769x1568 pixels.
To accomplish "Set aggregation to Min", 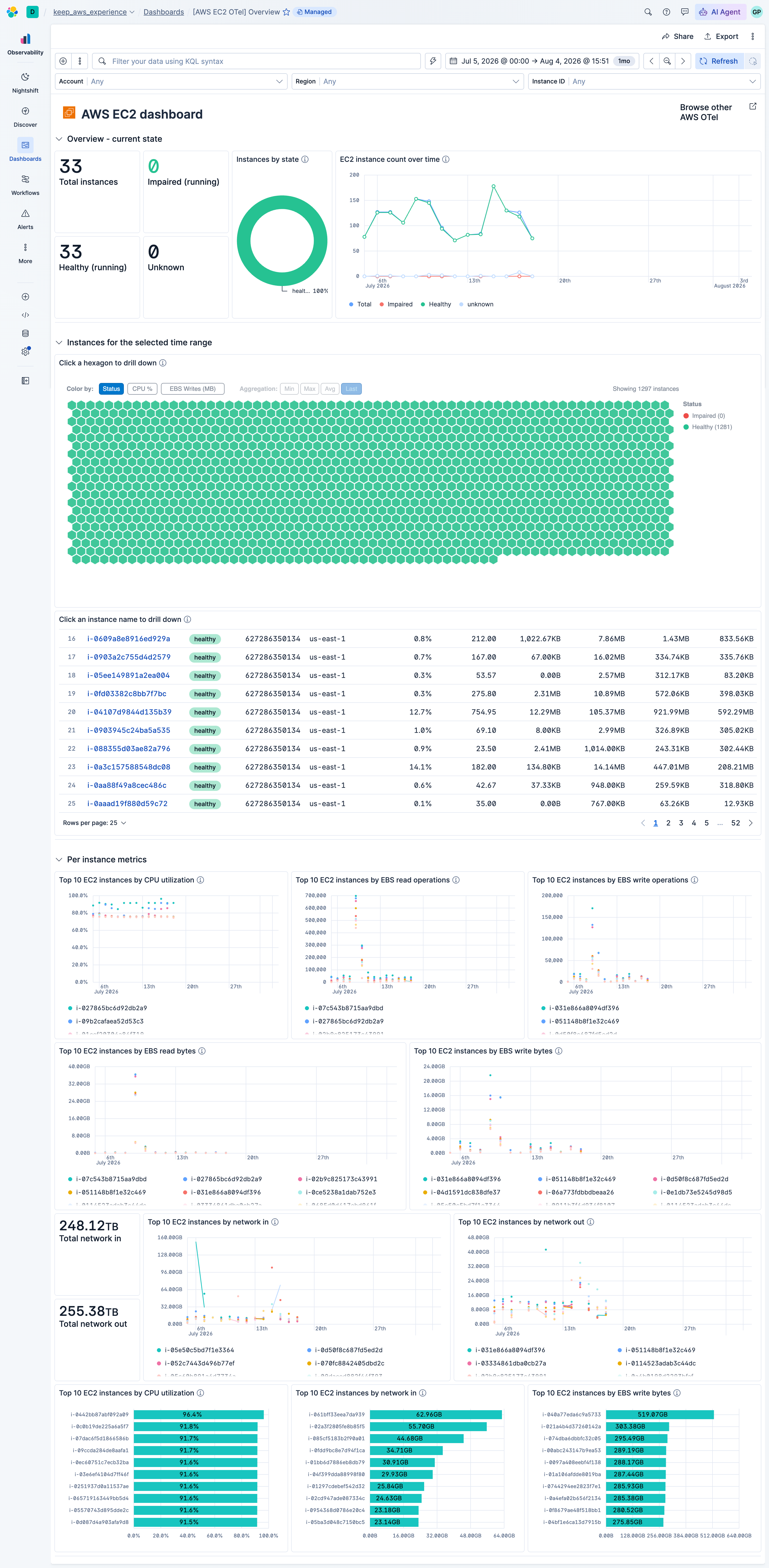I will (x=289, y=389).
